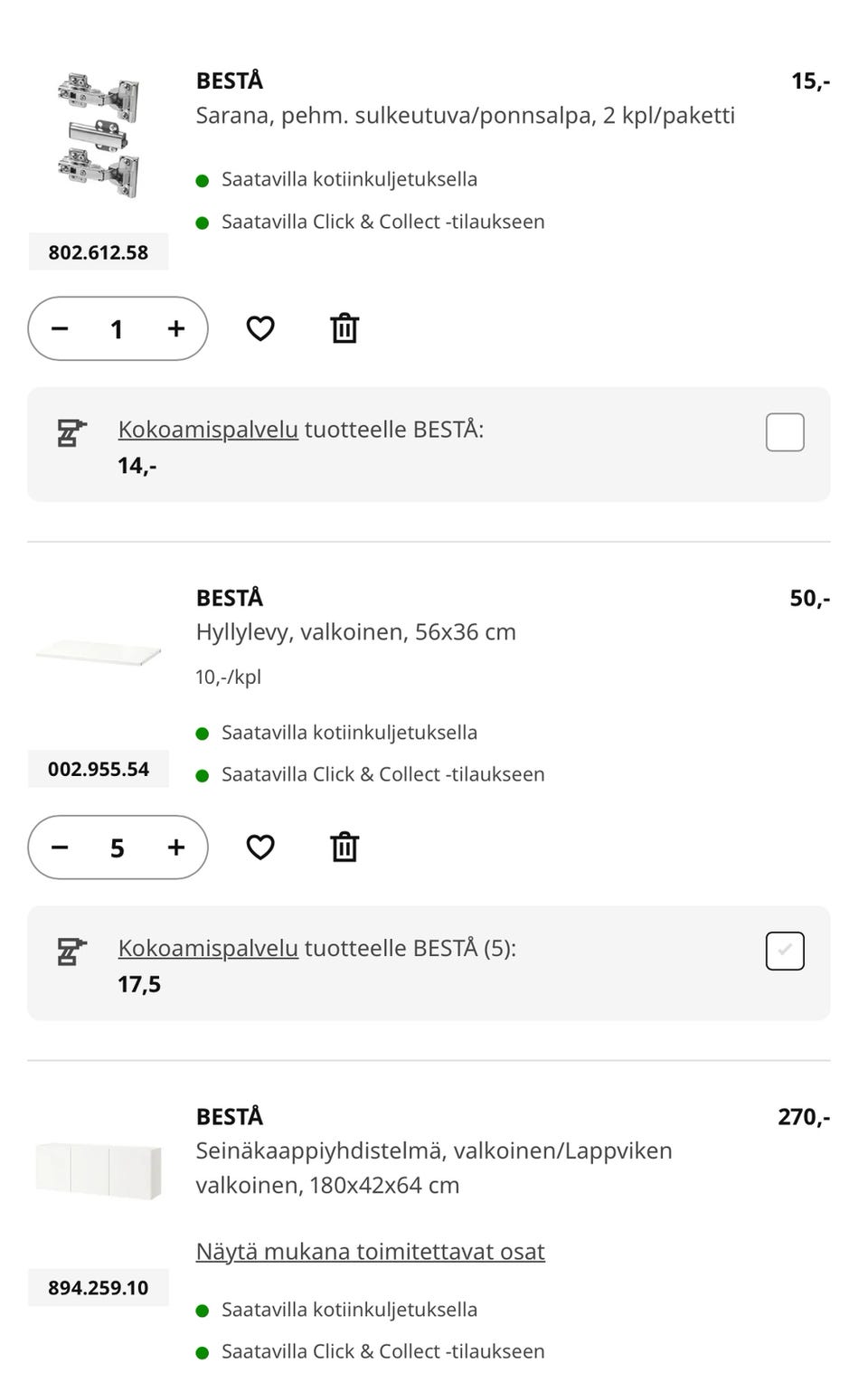Remove the Hyllylevy shelf via trash icon
Image resolution: width=868 pixels, height=1392 pixels.
pyautogui.click(x=344, y=848)
